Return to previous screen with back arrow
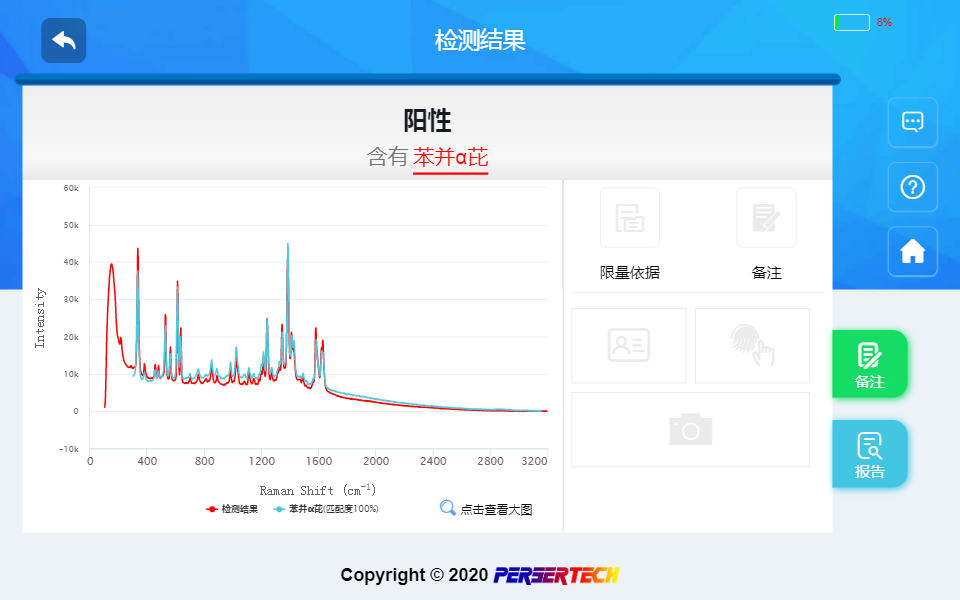The height and width of the screenshot is (600, 960). 63,41
